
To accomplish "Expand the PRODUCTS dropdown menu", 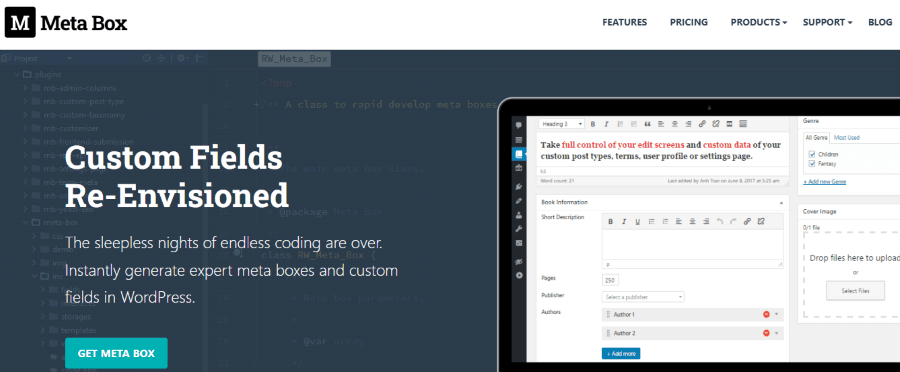I will 758,22.
